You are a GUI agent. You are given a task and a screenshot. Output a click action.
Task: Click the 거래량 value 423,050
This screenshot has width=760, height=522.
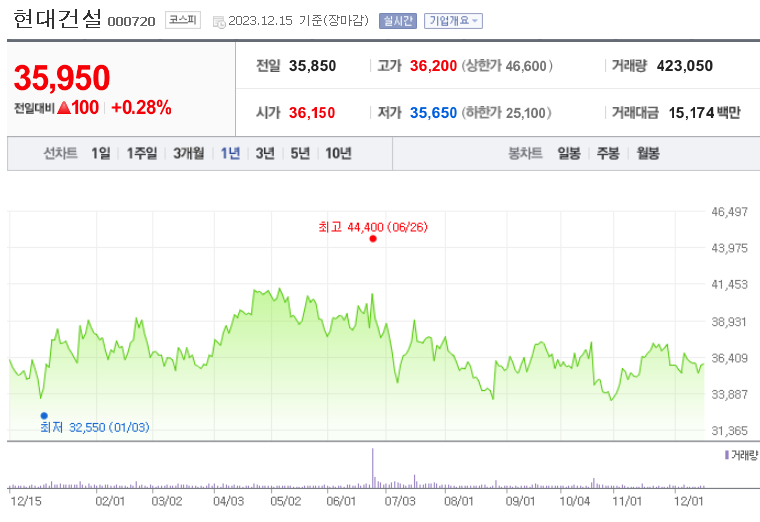685,66
